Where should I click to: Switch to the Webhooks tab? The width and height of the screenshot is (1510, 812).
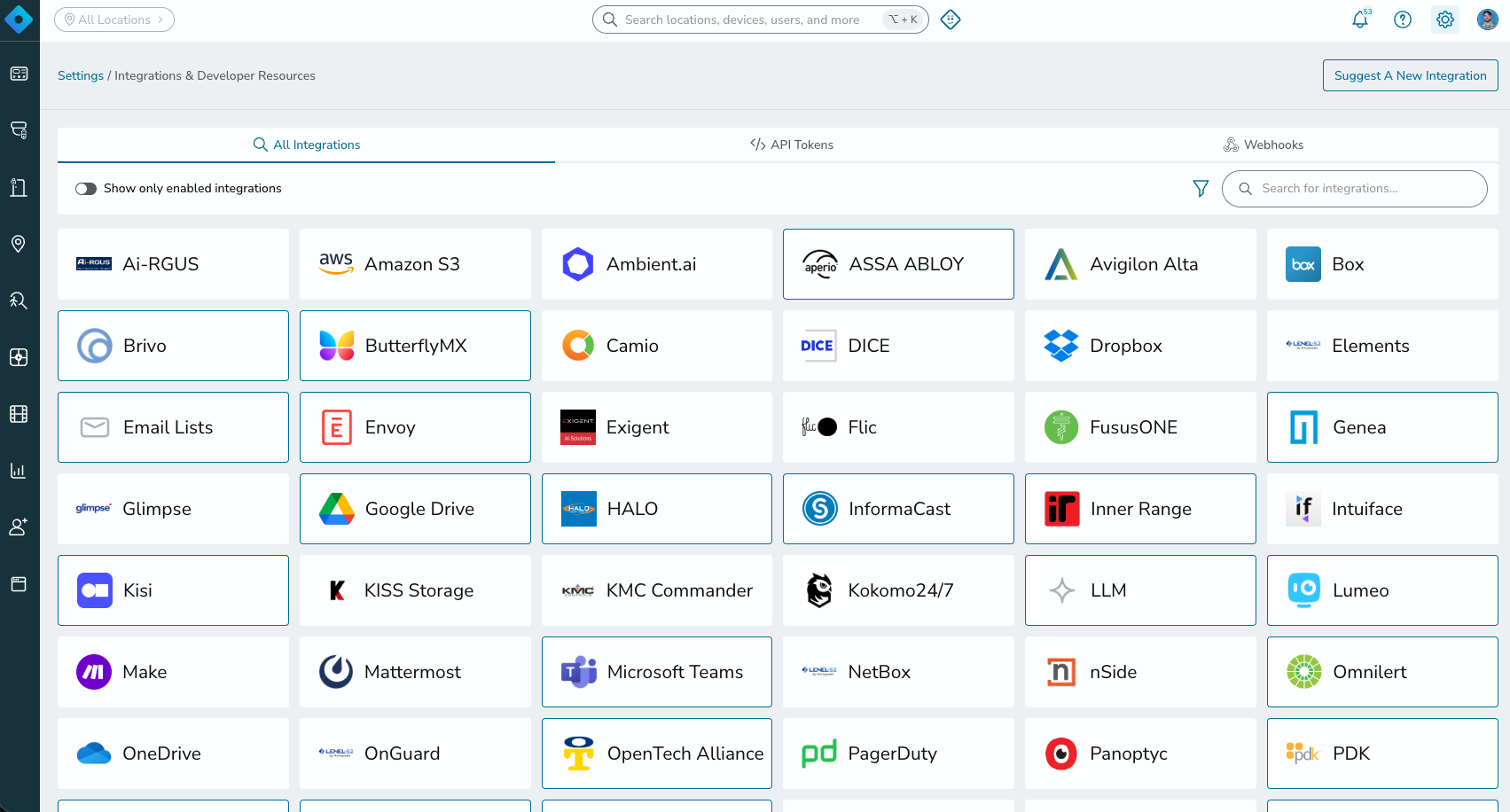point(1264,144)
